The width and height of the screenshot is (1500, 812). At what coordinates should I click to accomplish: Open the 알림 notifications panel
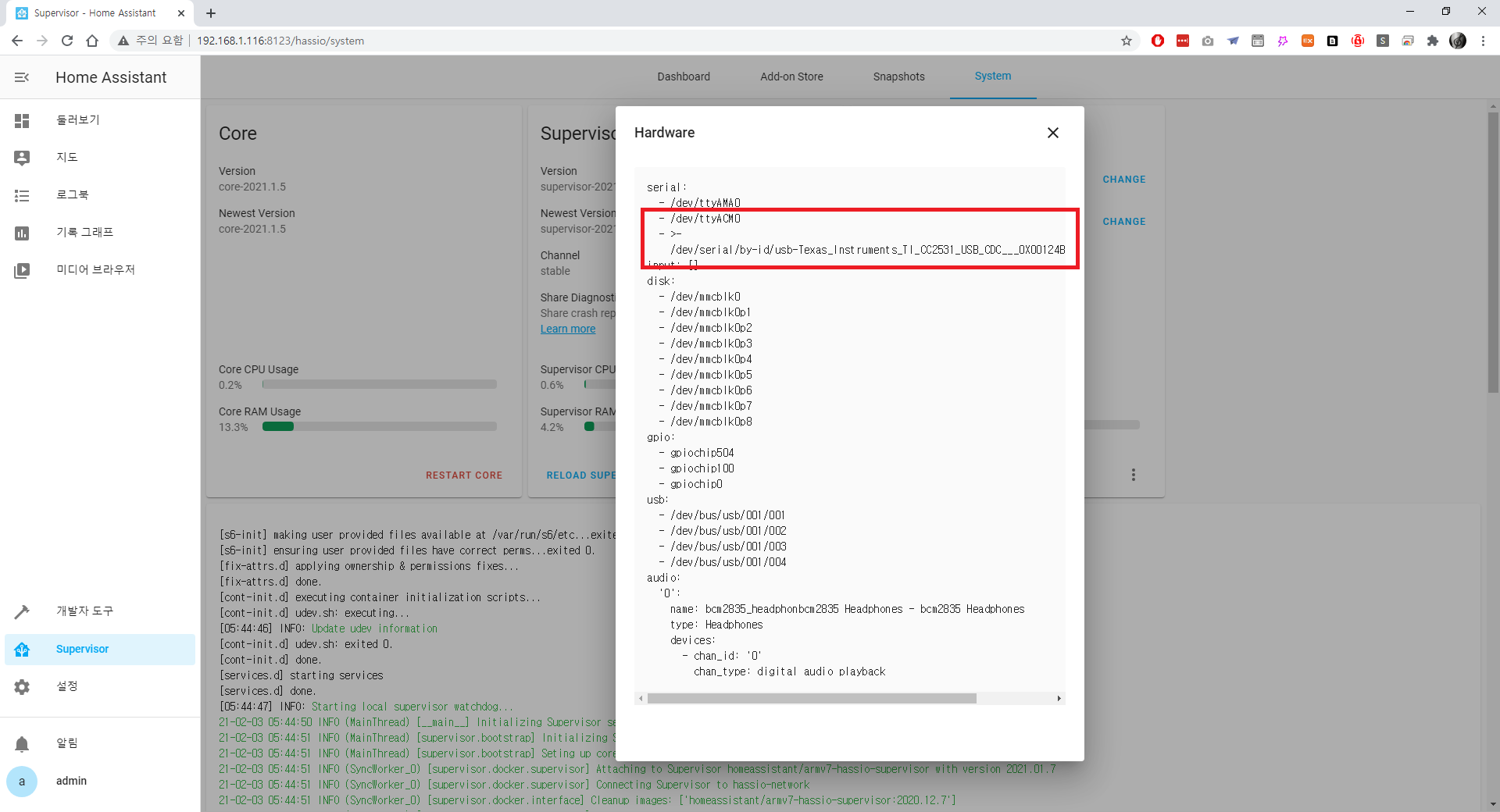(x=100, y=743)
